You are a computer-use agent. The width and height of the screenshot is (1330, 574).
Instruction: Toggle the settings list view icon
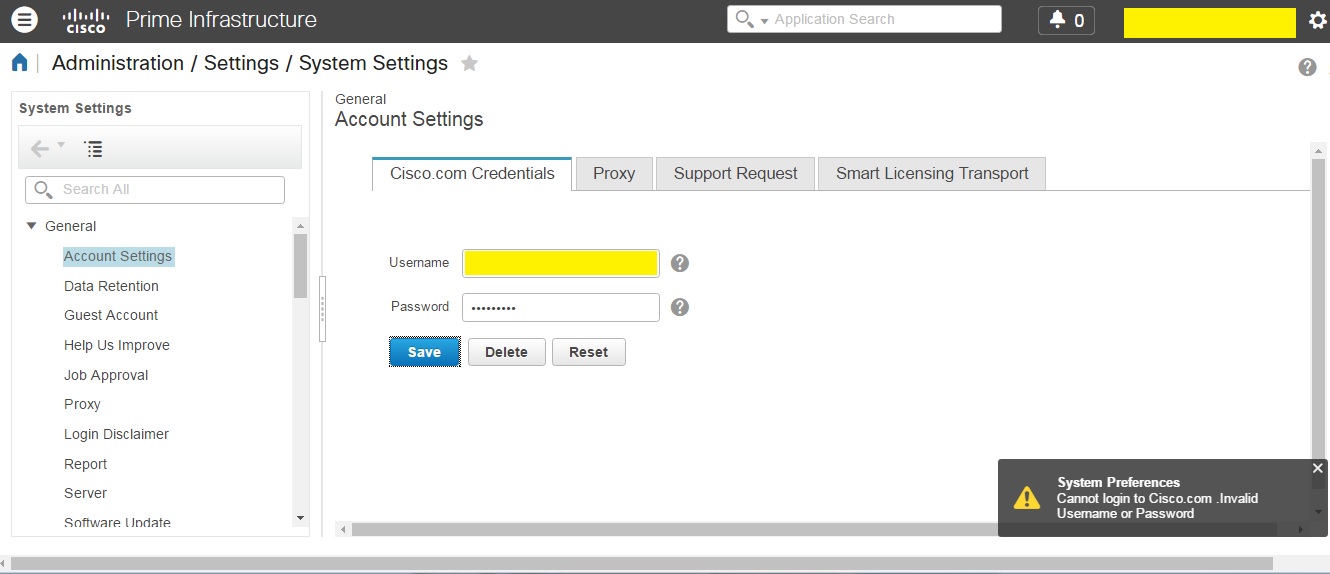coord(93,149)
